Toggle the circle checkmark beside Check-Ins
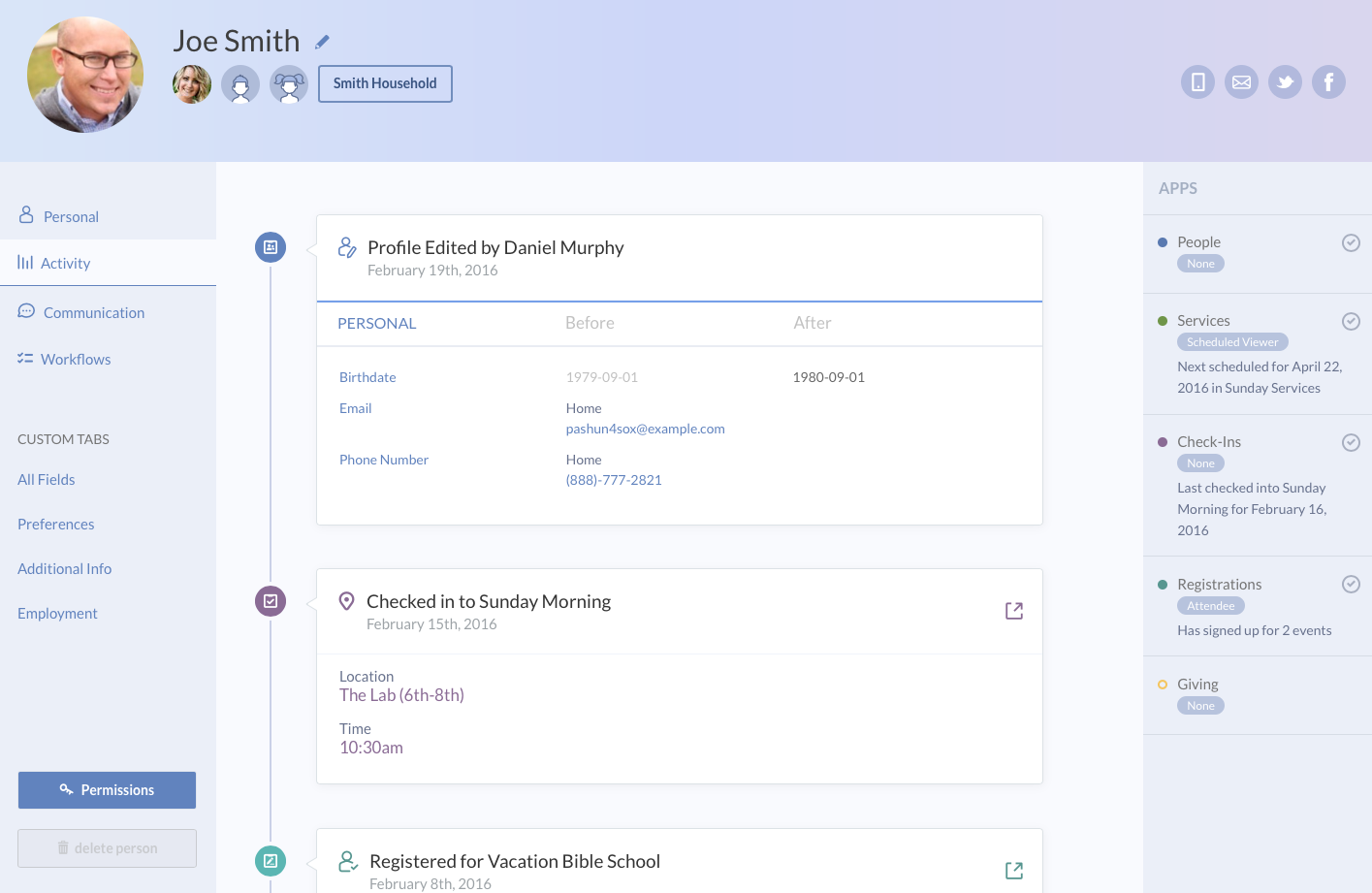Screen dimensions: 1372x893 click(1351, 442)
